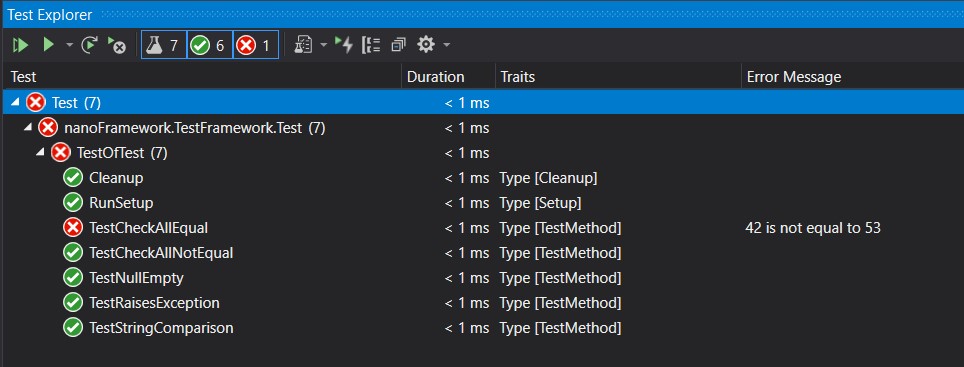The width and height of the screenshot is (964, 367).
Task: Collapse the Test (7) root node
Action: click(15, 103)
